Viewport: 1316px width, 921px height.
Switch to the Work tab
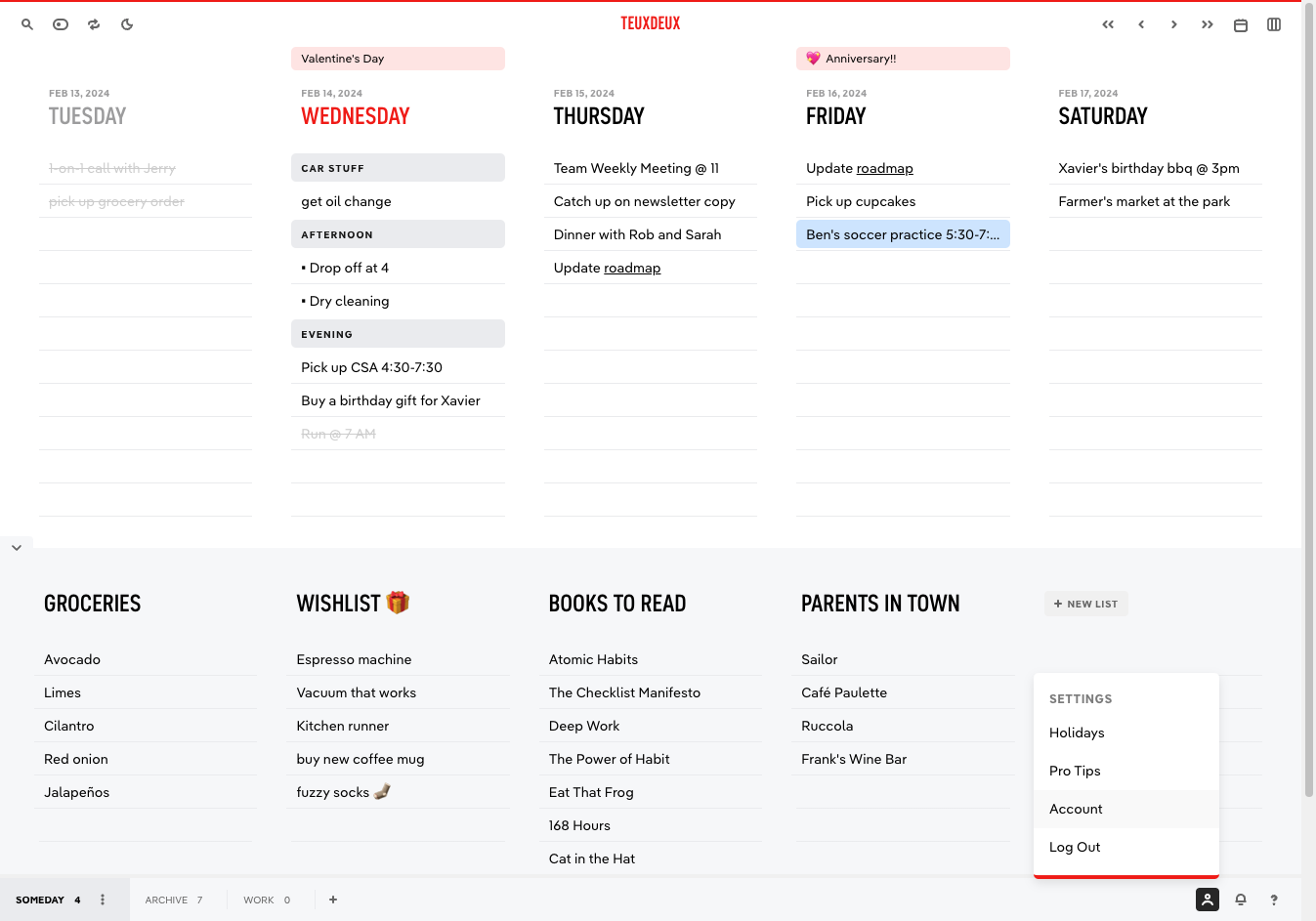267,900
